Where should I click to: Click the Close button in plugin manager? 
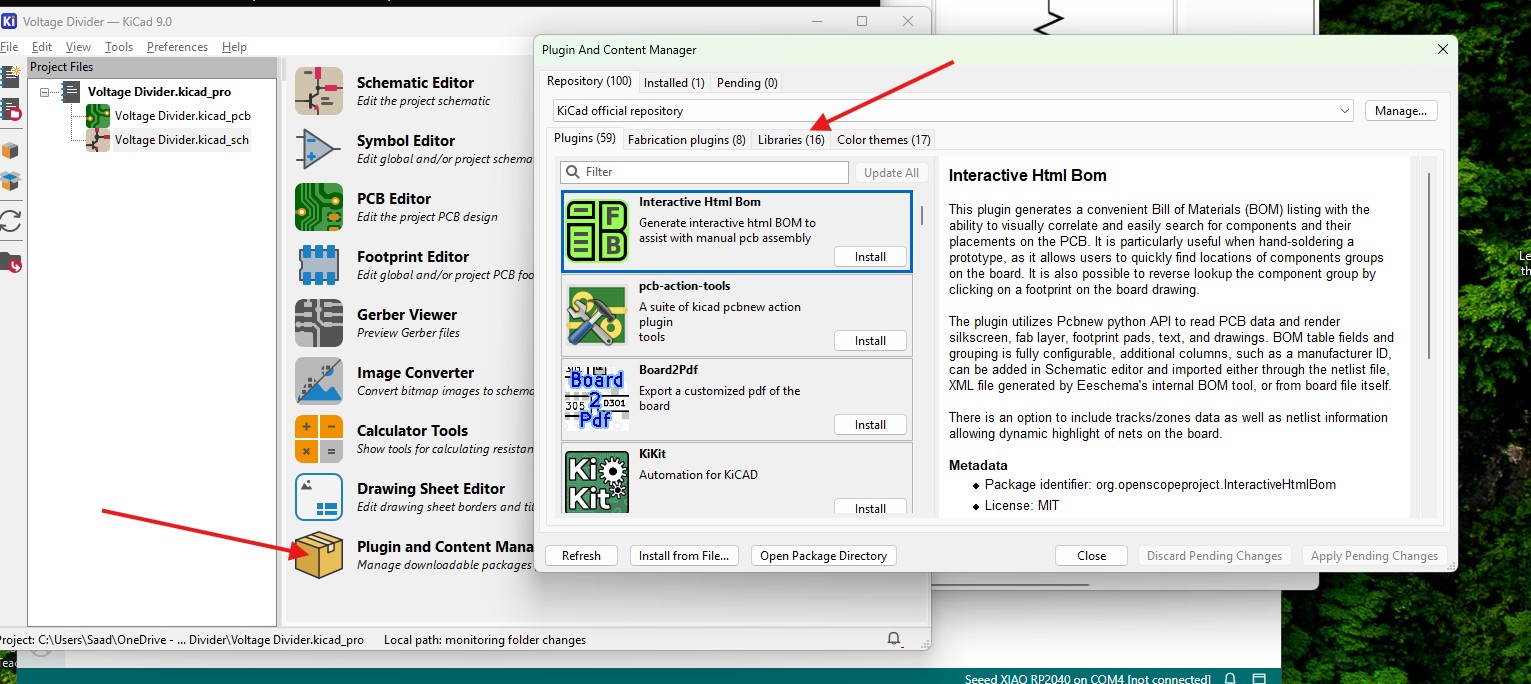(x=1091, y=556)
